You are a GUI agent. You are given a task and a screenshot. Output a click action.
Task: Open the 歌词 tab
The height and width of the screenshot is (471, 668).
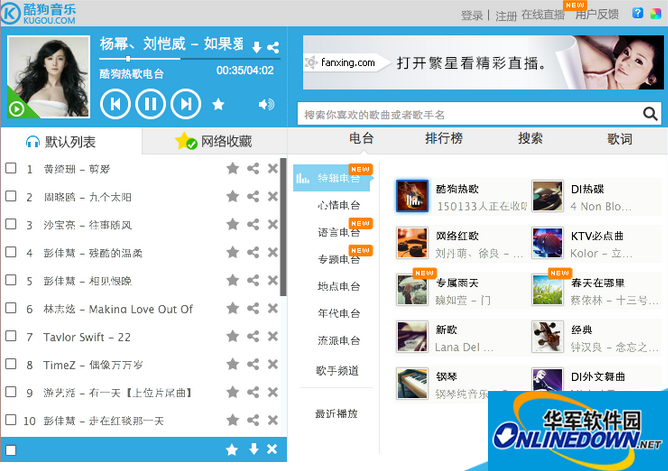pos(620,138)
